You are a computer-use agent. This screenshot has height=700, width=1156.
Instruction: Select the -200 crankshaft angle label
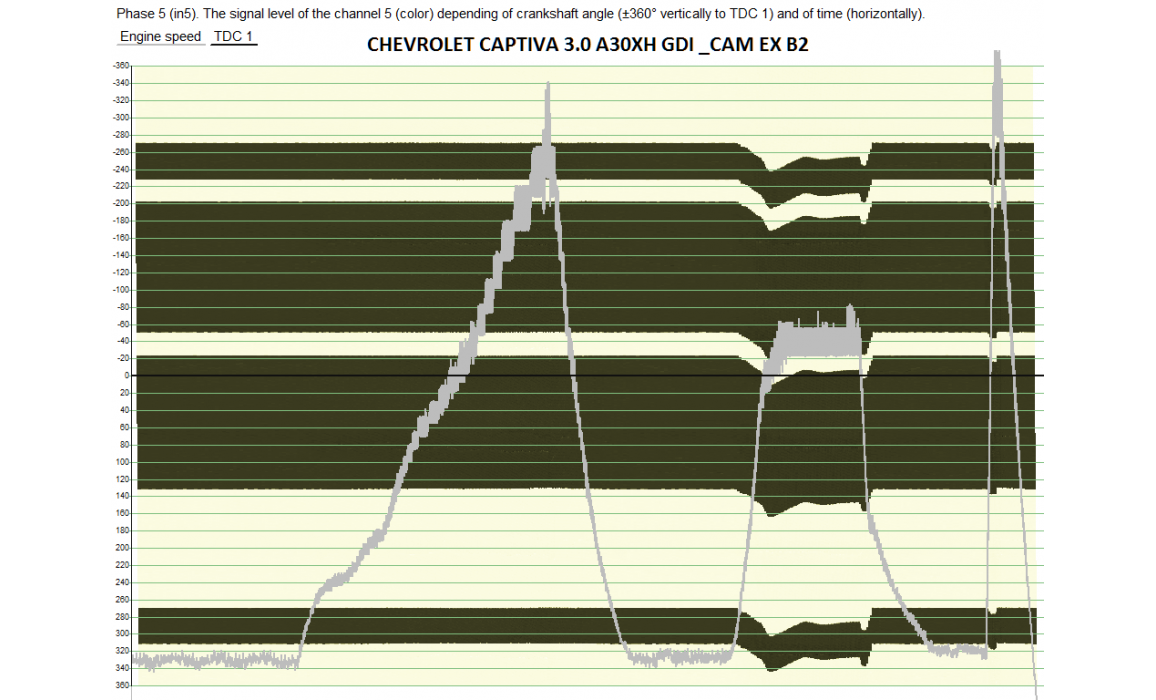[x=121, y=203]
